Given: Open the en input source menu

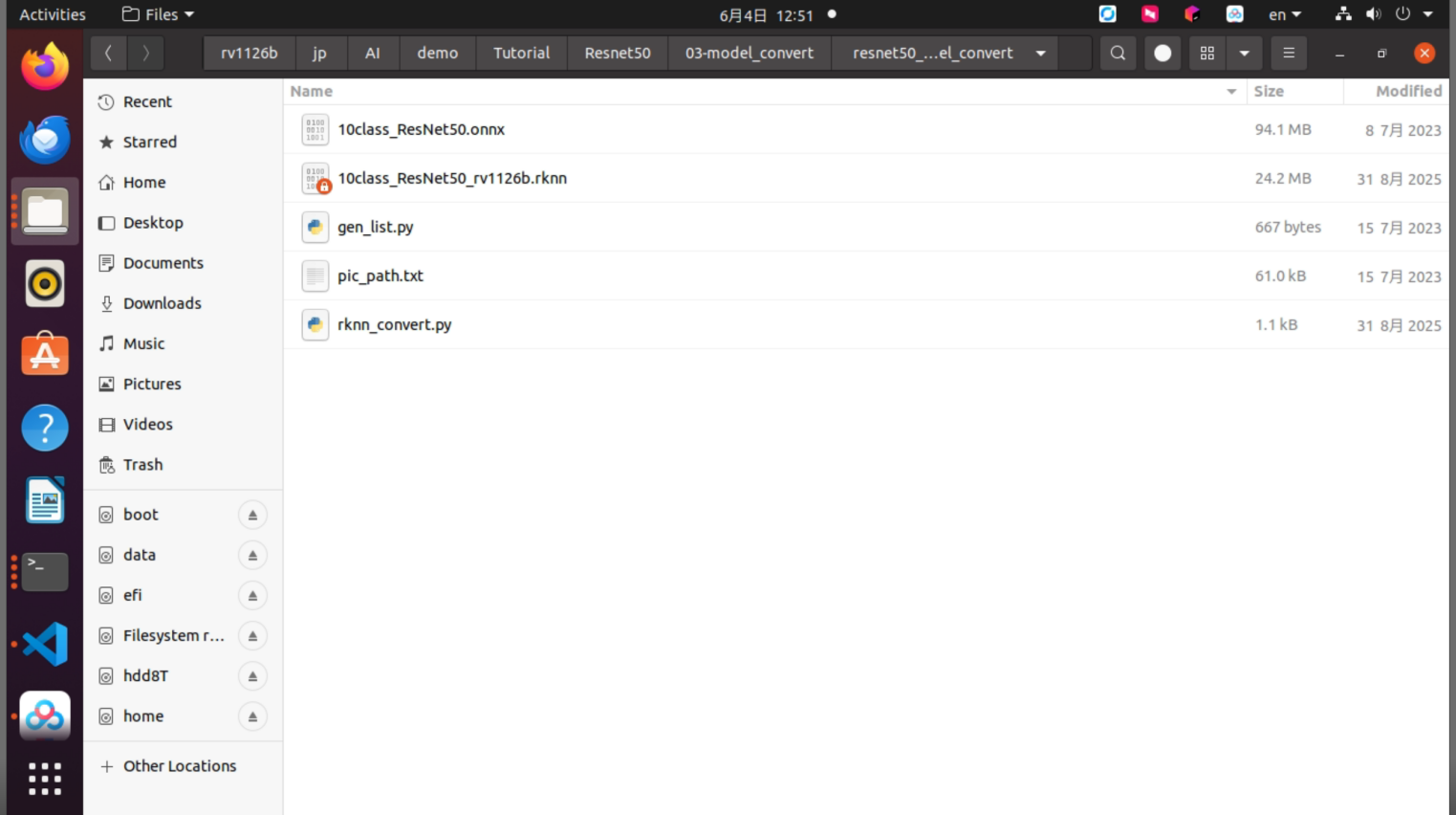Looking at the screenshot, I should (1284, 14).
